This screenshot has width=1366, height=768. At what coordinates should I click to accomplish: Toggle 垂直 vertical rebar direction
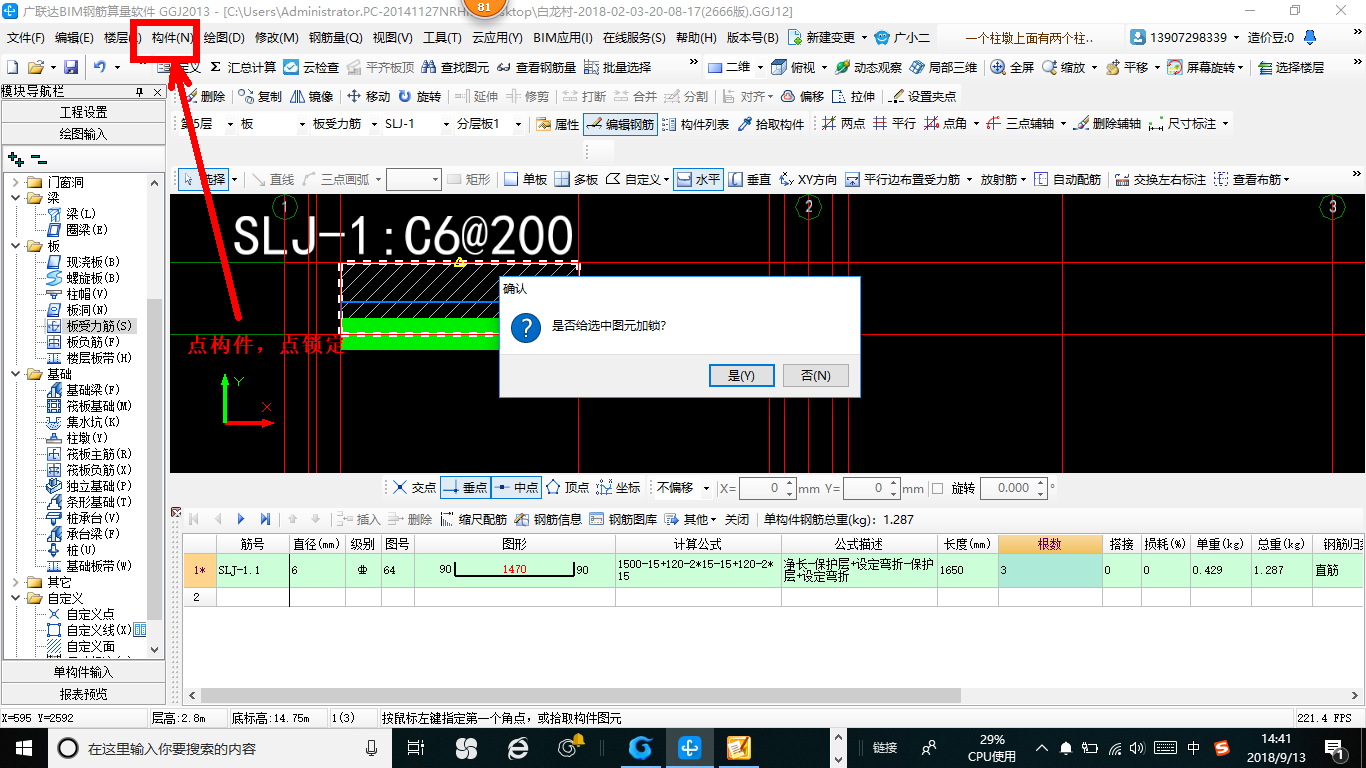[750, 180]
